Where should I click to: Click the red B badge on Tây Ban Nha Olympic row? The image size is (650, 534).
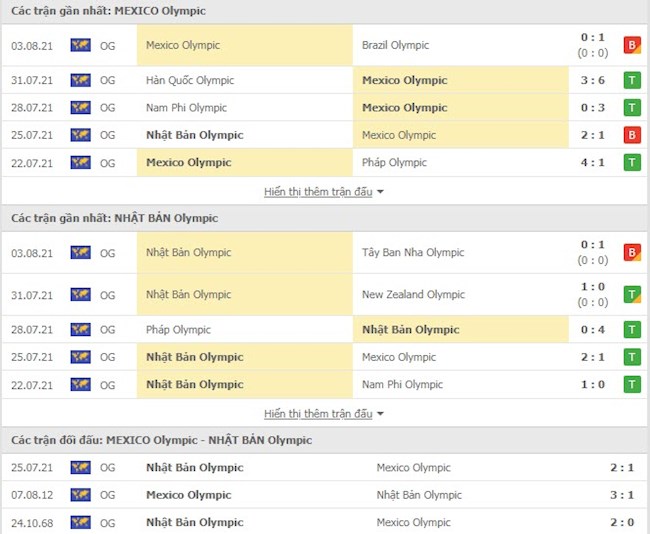pyautogui.click(x=632, y=253)
